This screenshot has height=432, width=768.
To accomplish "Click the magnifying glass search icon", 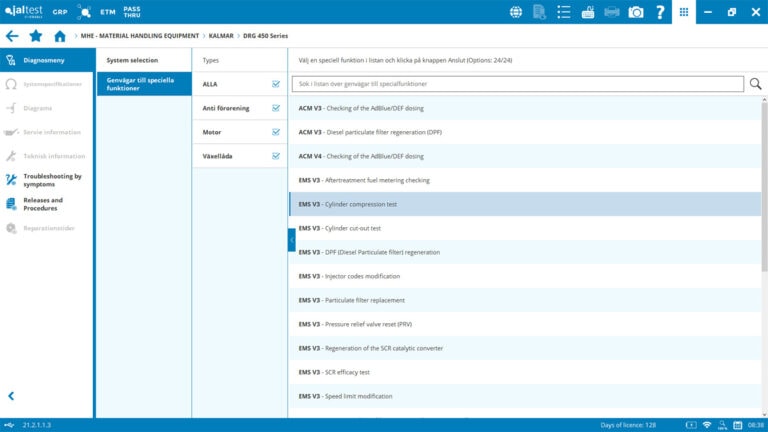I will point(755,84).
